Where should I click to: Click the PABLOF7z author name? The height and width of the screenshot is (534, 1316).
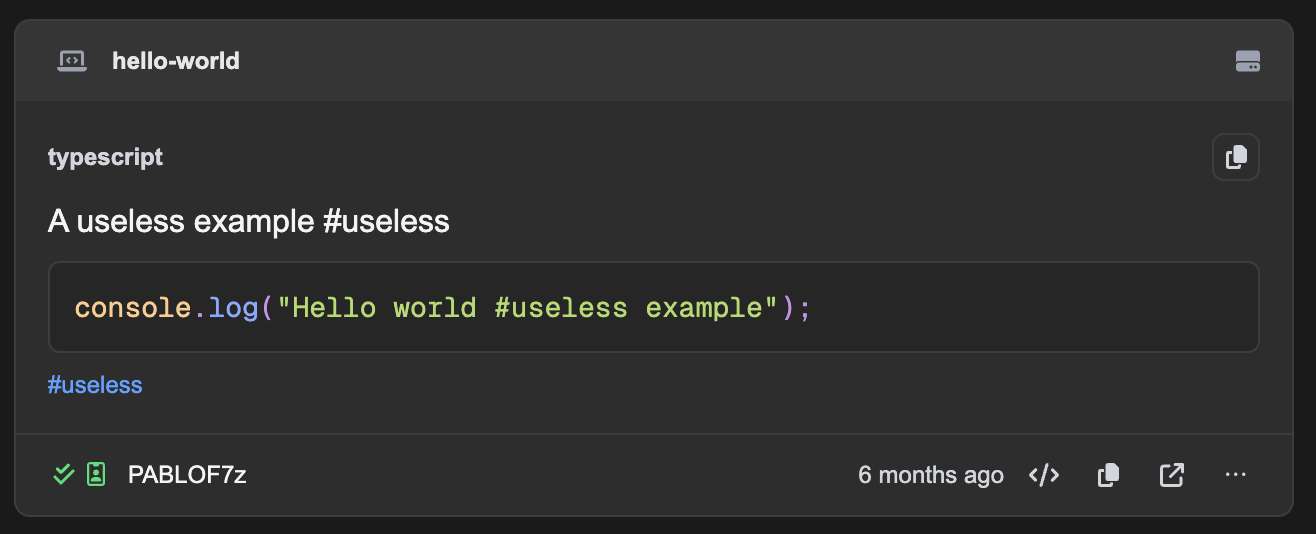coord(187,475)
